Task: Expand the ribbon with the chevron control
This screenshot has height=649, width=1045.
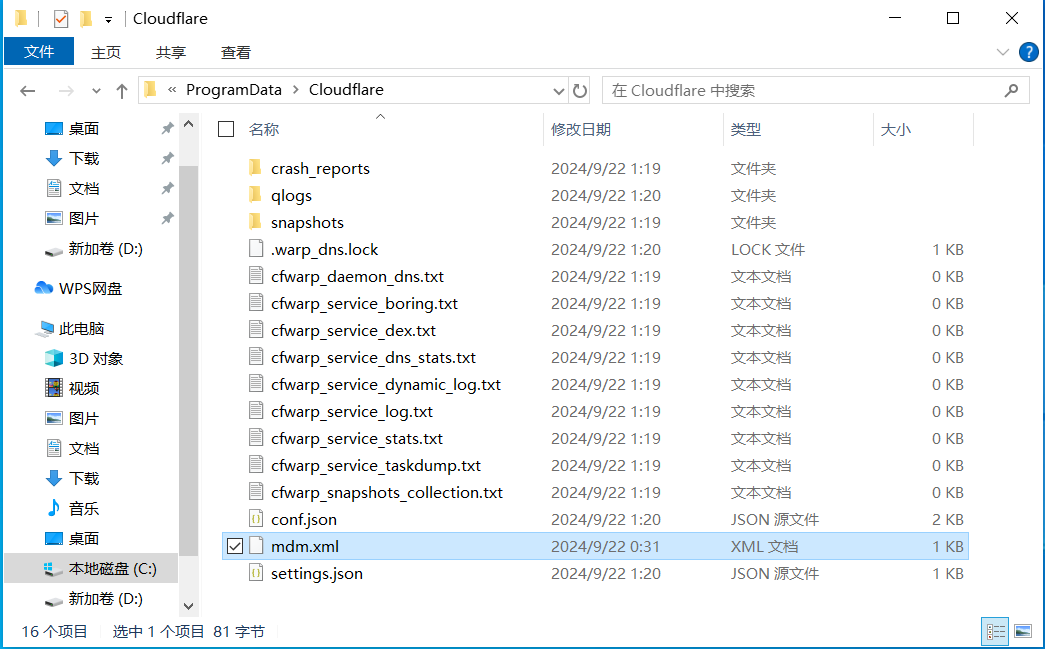Action: pyautogui.click(x=1003, y=52)
